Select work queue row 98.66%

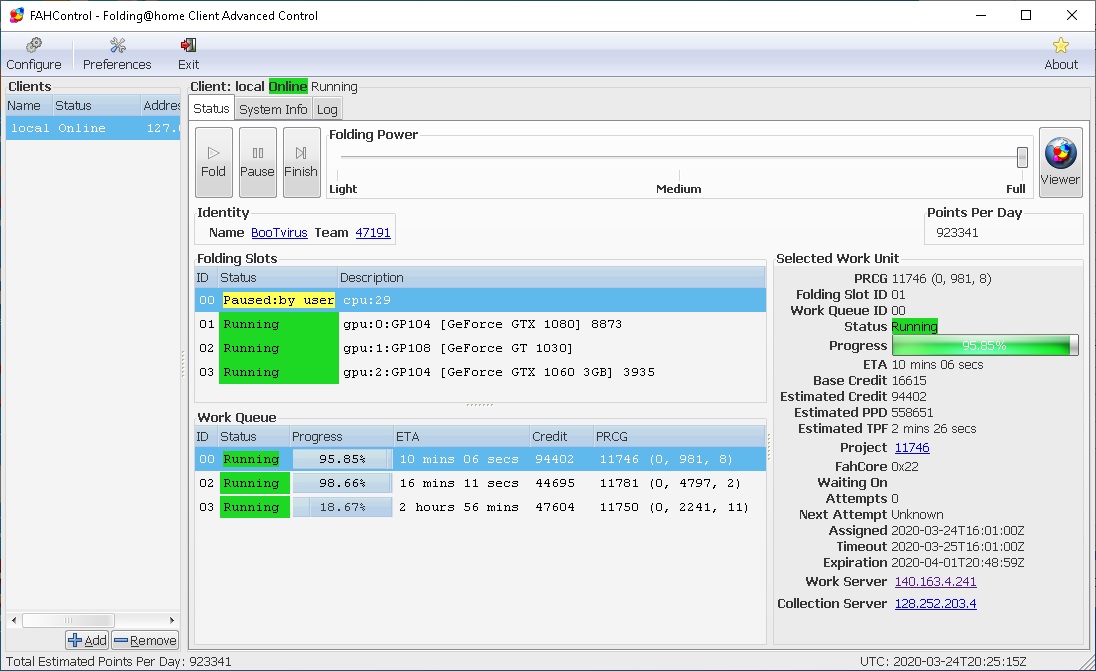click(480, 483)
